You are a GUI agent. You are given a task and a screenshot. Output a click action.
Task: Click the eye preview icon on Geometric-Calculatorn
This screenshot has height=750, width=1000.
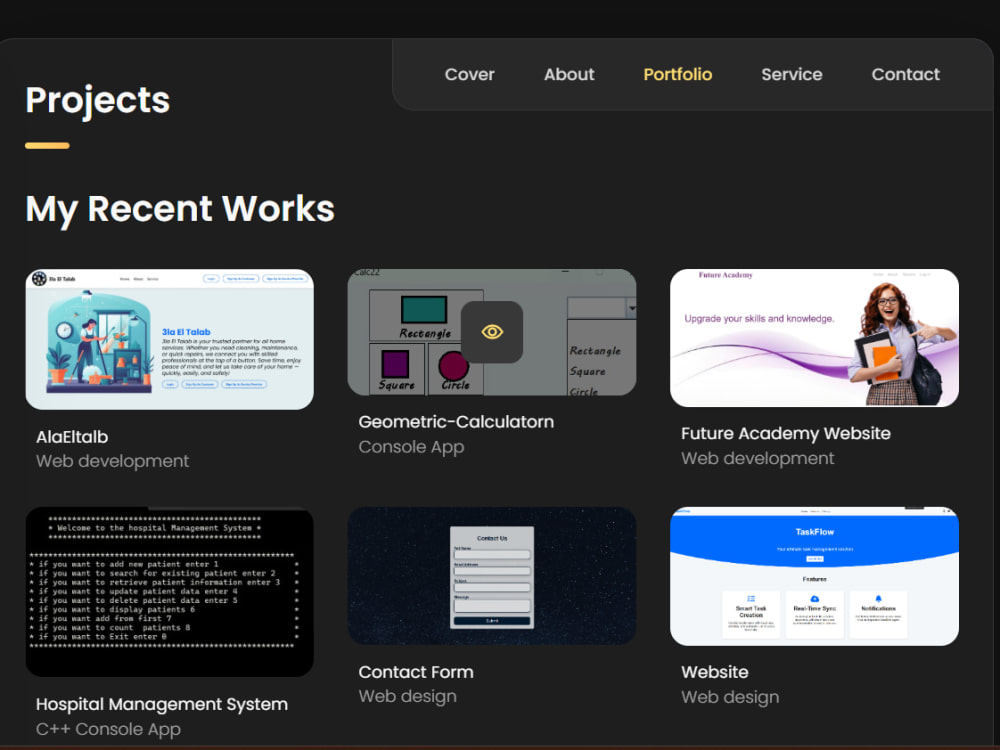(x=492, y=332)
